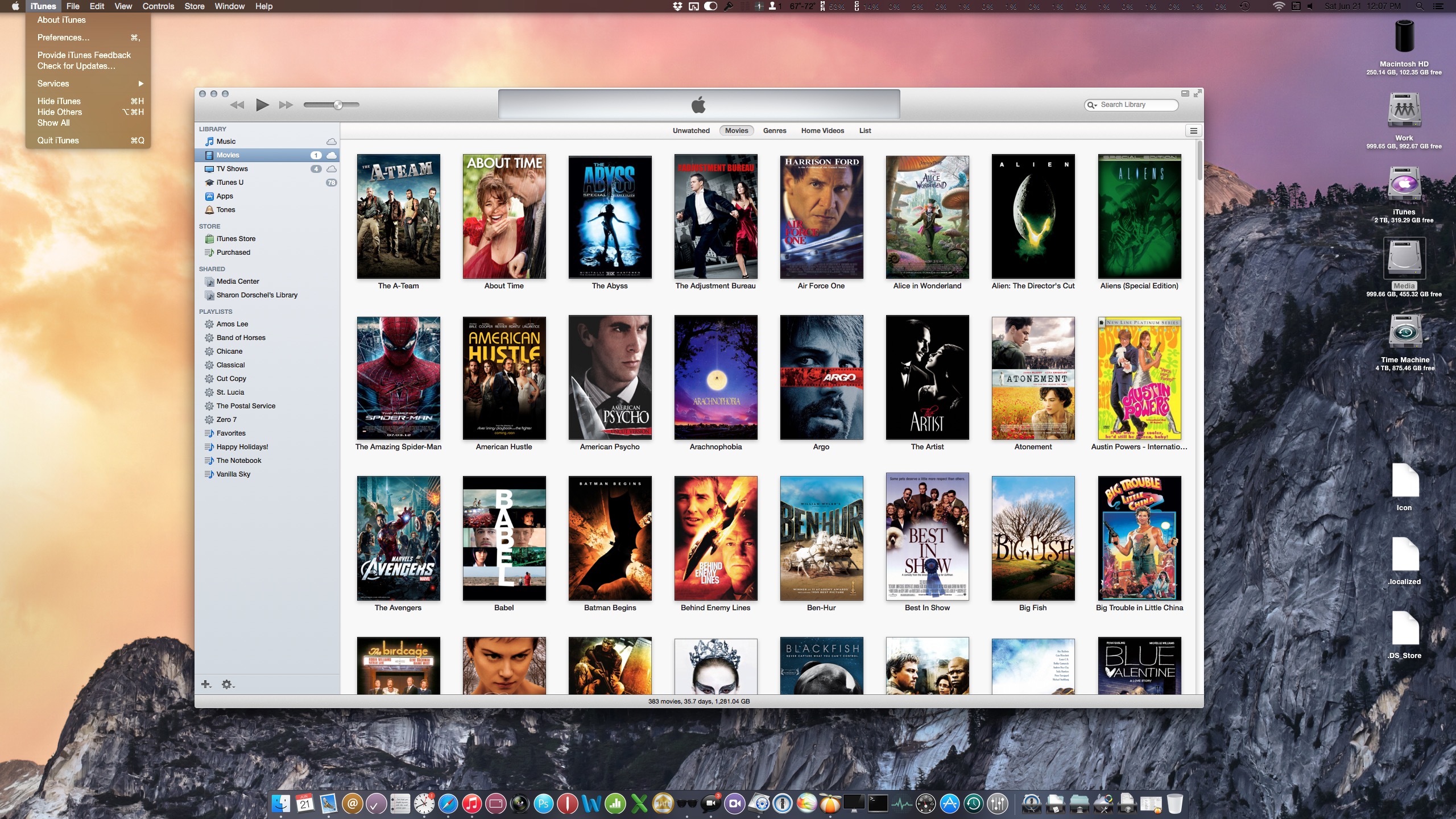Image resolution: width=1456 pixels, height=819 pixels.
Task: Open the Controls menu in menu bar
Action: (x=158, y=6)
